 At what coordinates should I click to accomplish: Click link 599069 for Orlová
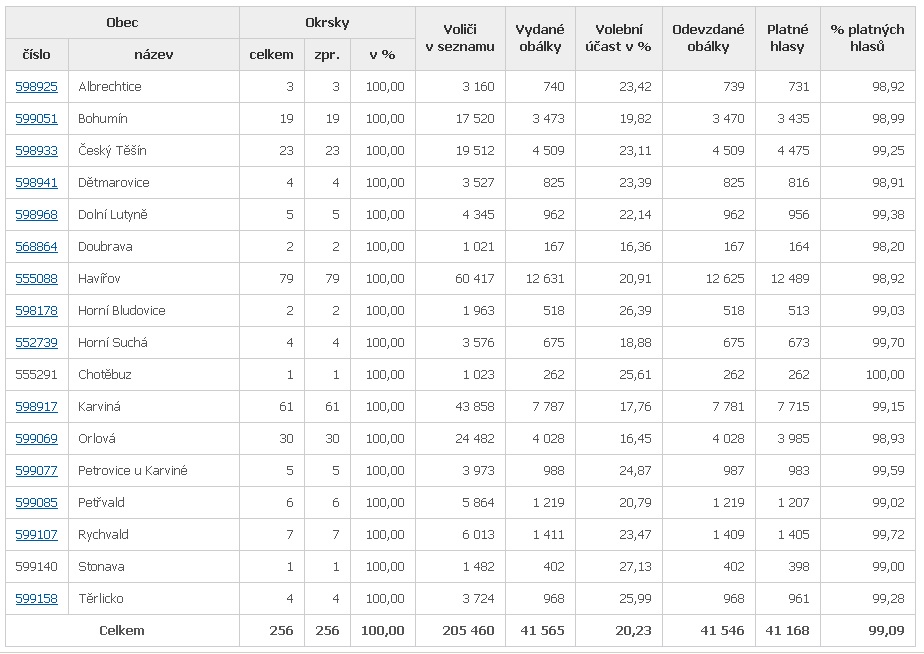tap(37, 438)
